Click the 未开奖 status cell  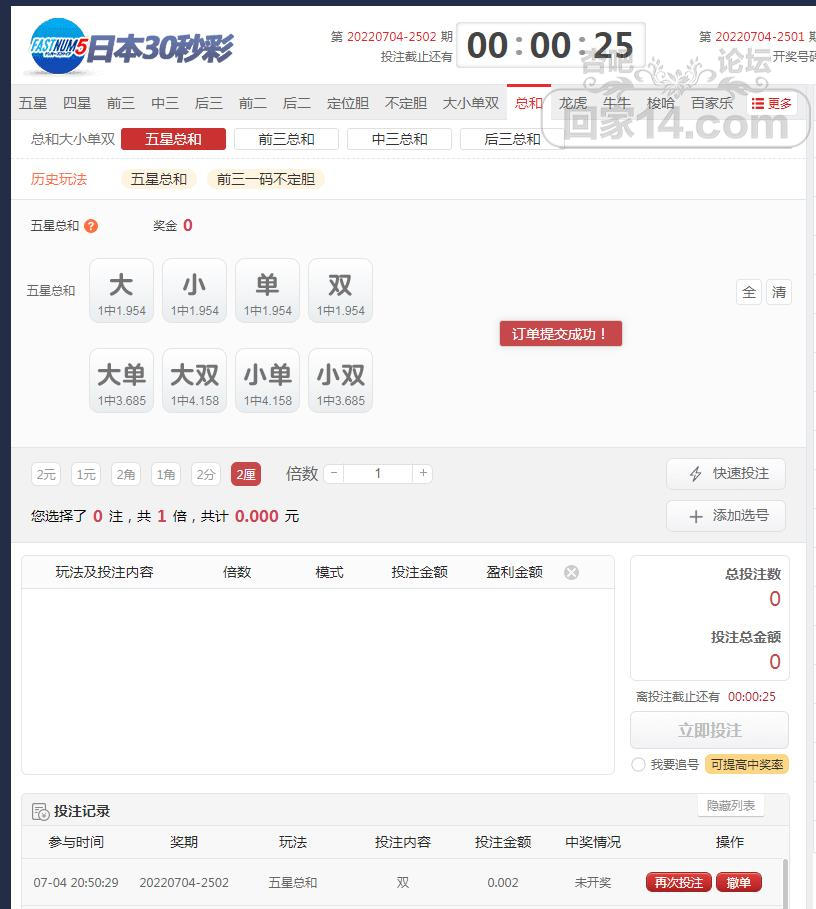tap(593, 883)
